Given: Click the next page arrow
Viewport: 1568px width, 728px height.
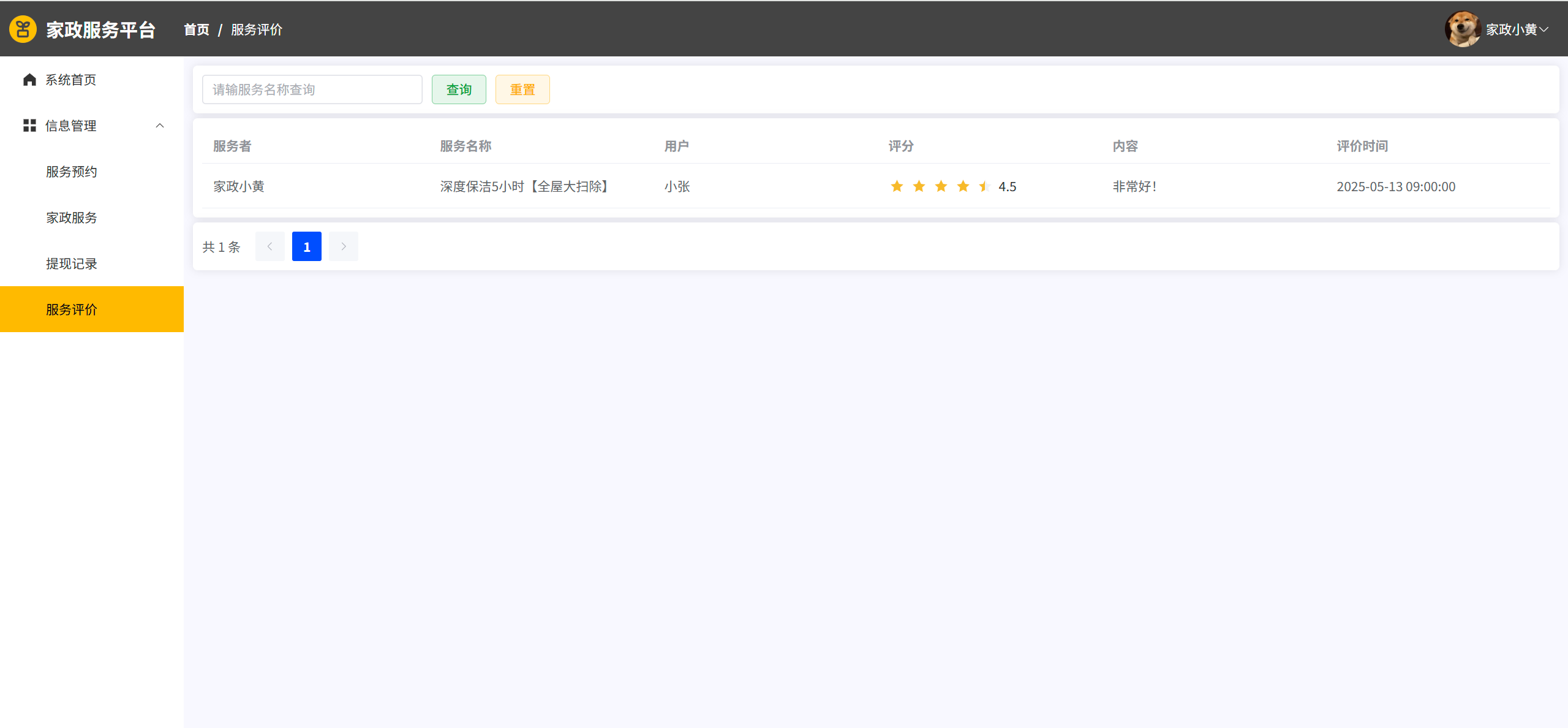Looking at the screenshot, I should (344, 246).
